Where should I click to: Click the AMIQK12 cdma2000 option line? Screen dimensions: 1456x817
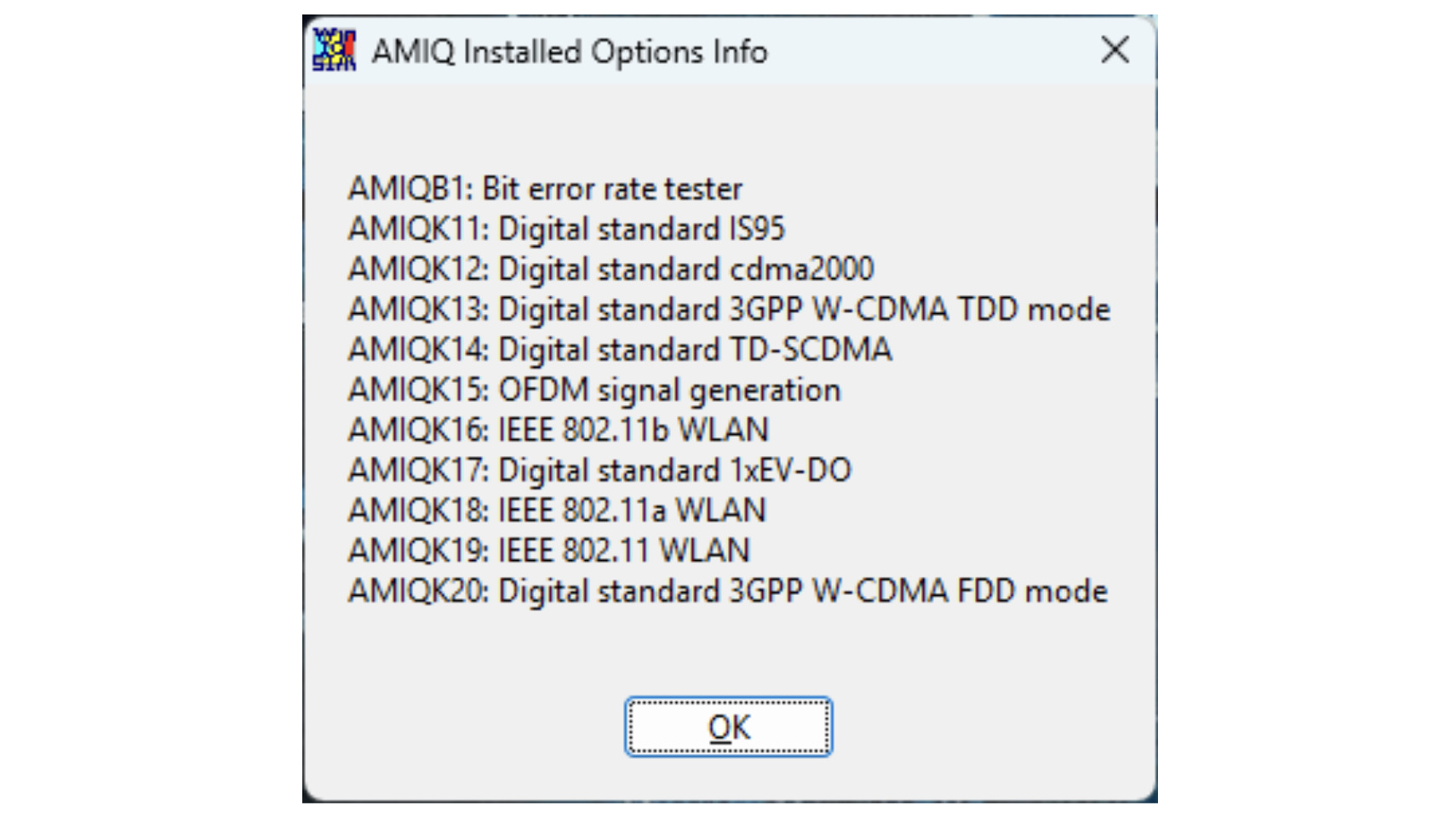(x=609, y=268)
